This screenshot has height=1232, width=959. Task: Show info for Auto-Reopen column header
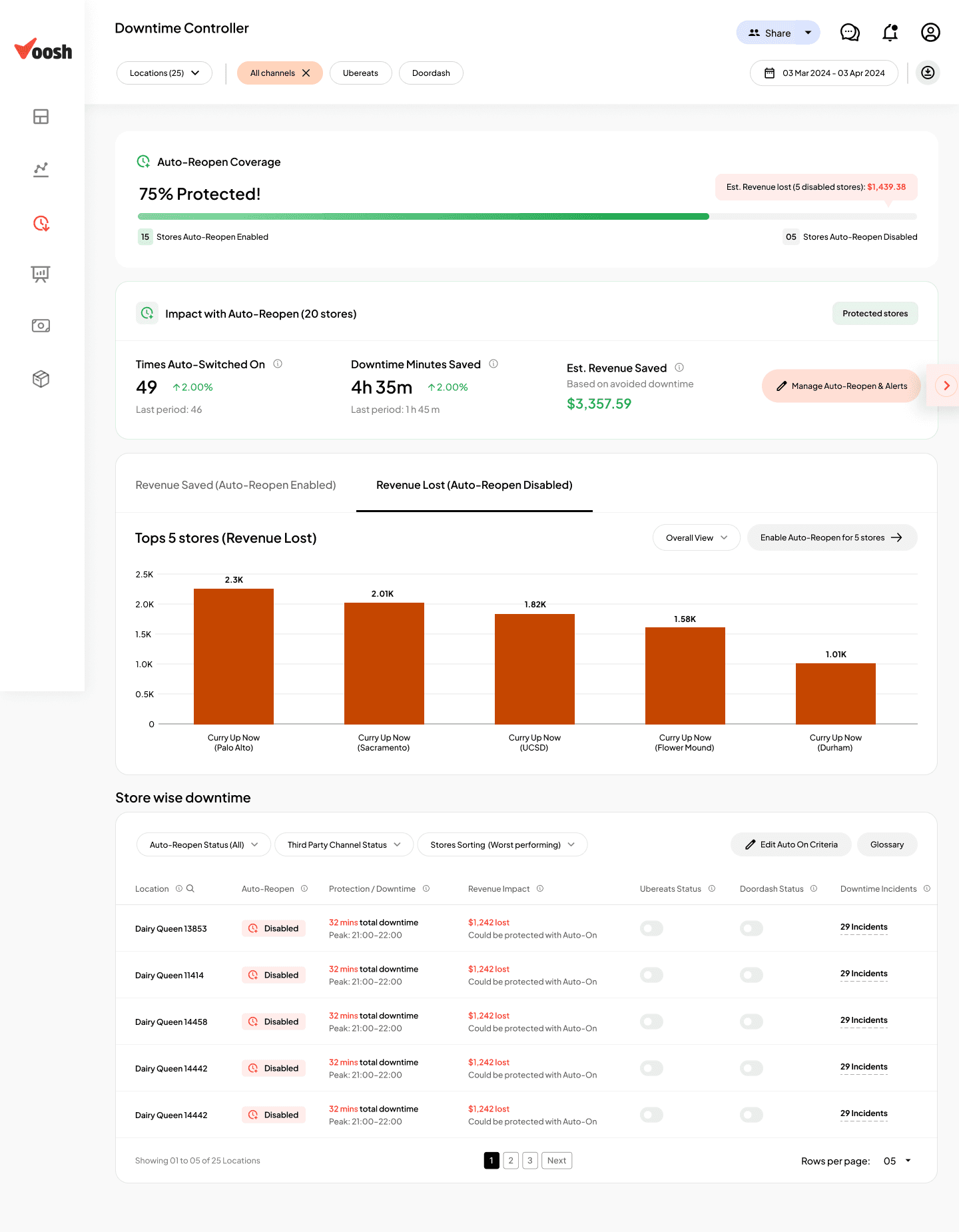click(x=304, y=888)
